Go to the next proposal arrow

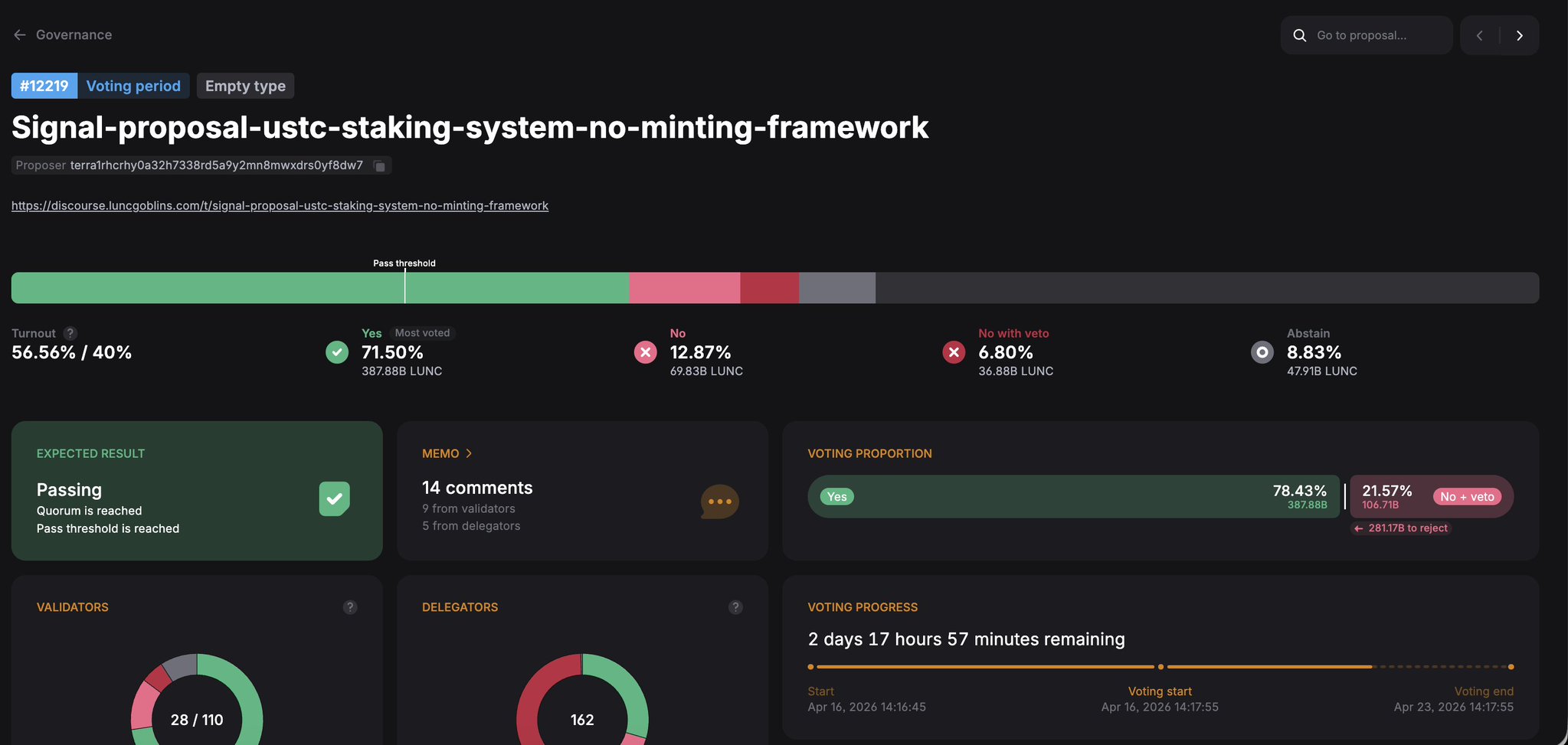(1520, 35)
